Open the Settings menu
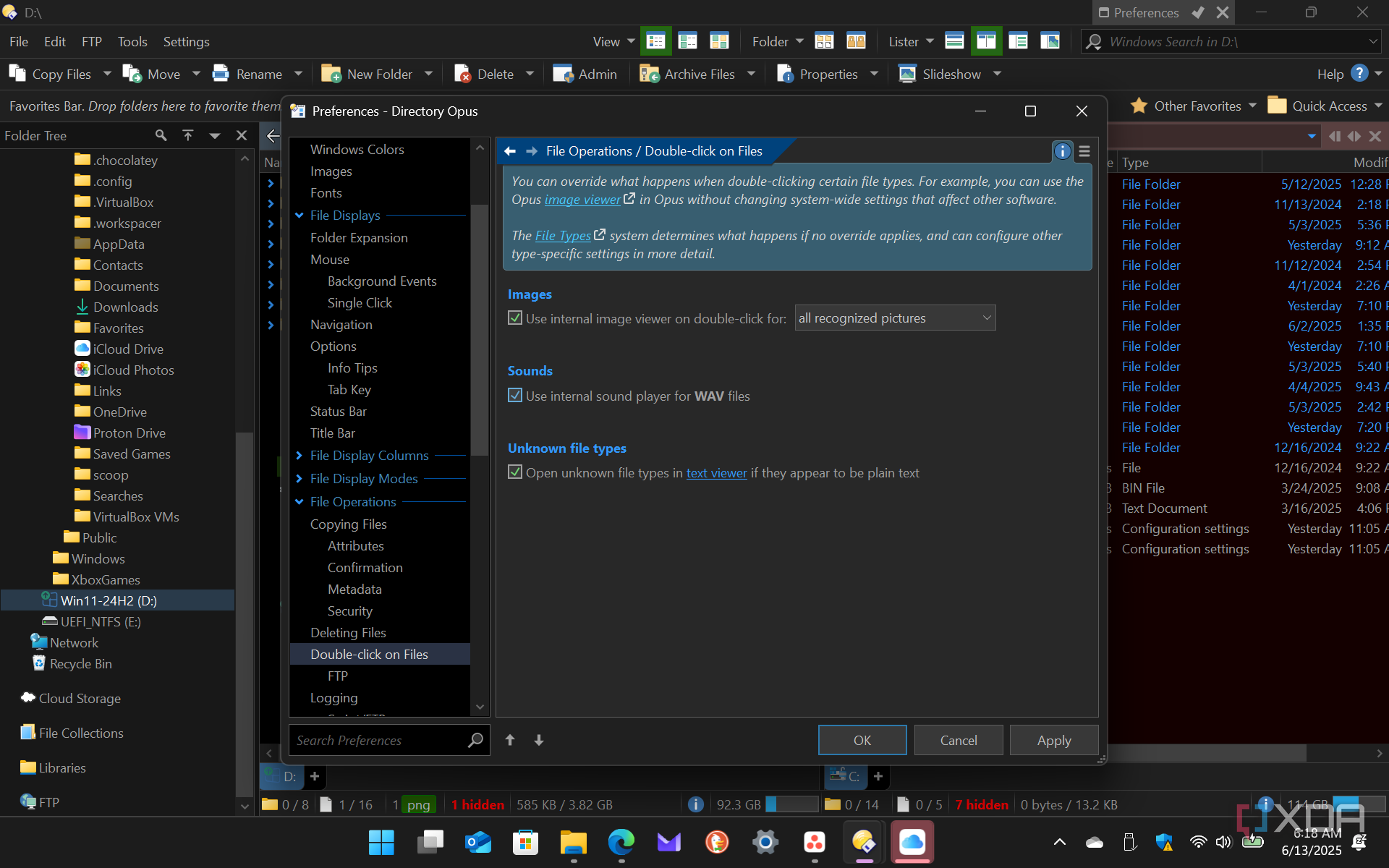The image size is (1389, 868). [186, 42]
